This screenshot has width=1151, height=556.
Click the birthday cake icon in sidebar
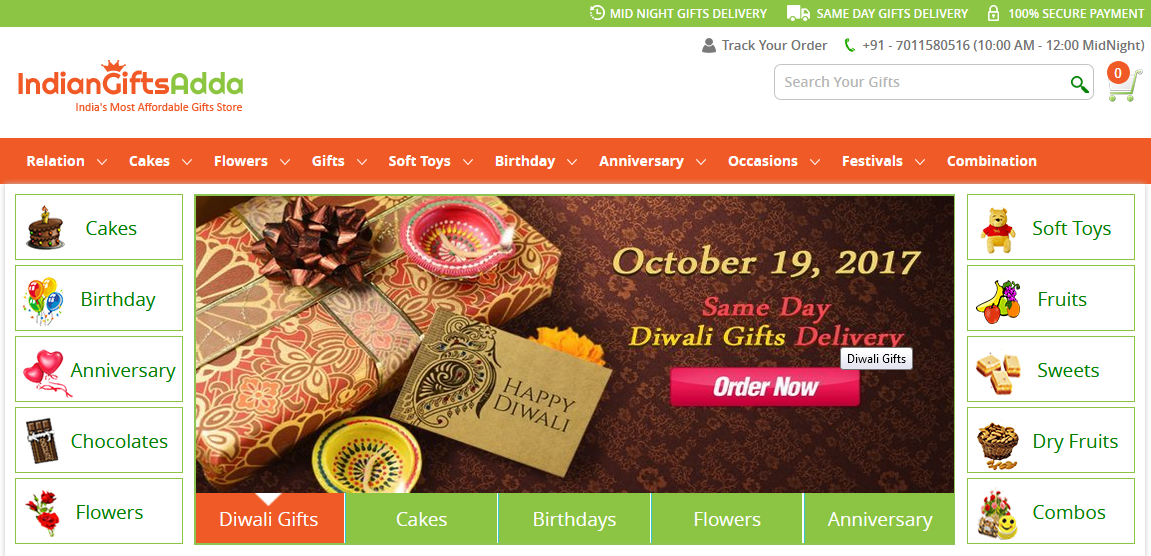click(44, 227)
